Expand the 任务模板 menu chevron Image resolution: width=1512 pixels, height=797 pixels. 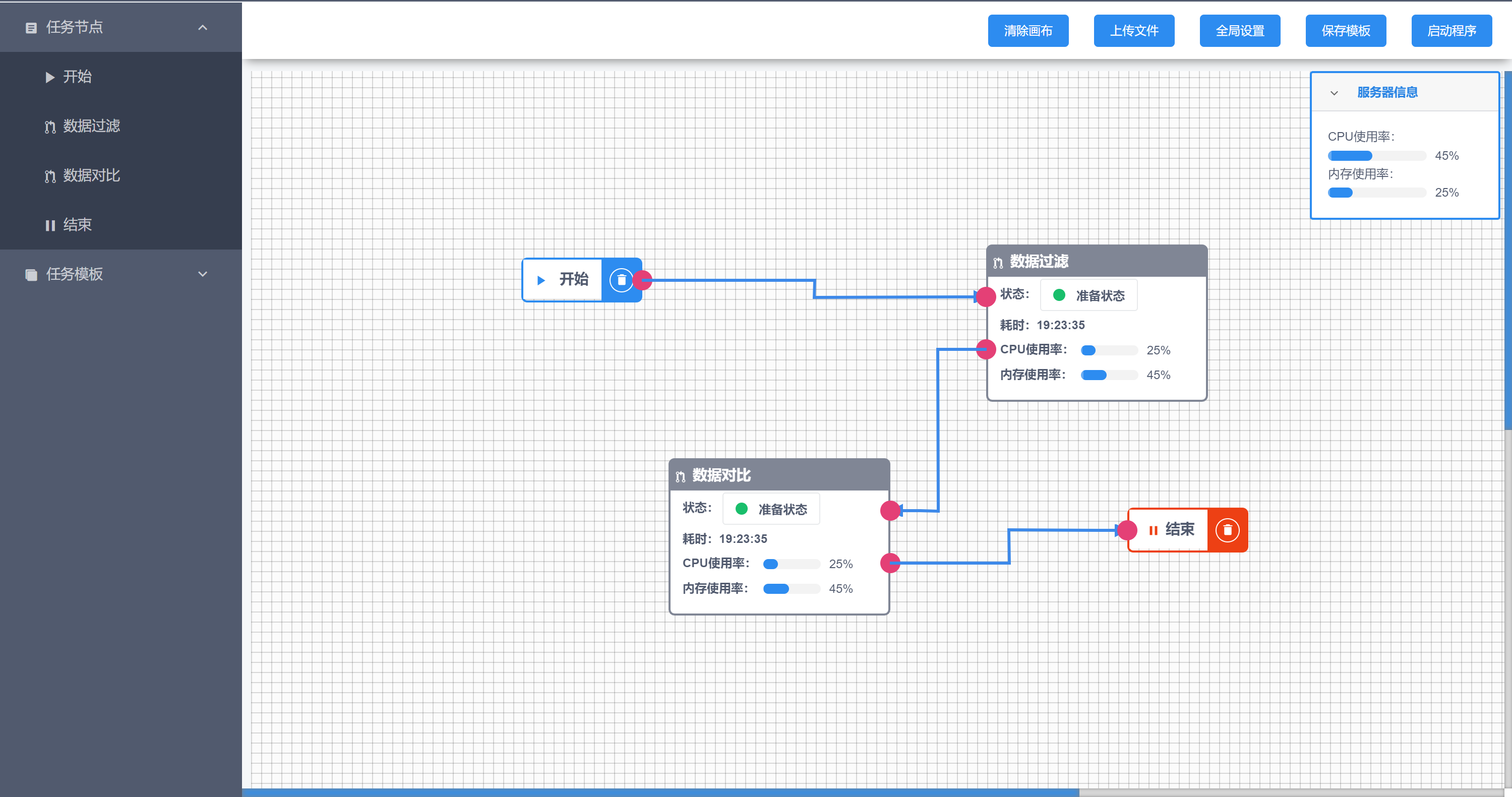pyautogui.click(x=203, y=274)
